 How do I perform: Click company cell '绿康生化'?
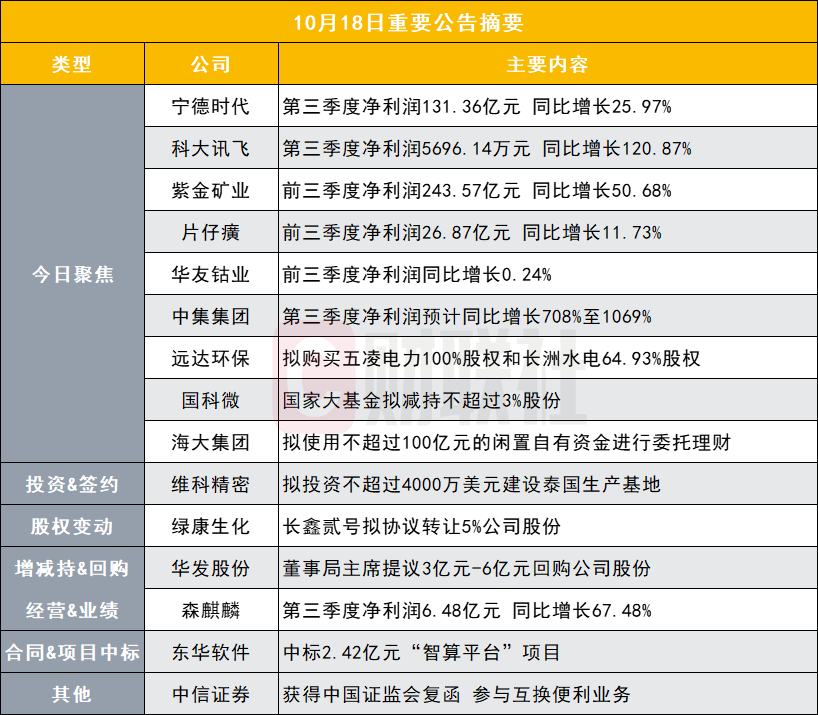(x=211, y=526)
